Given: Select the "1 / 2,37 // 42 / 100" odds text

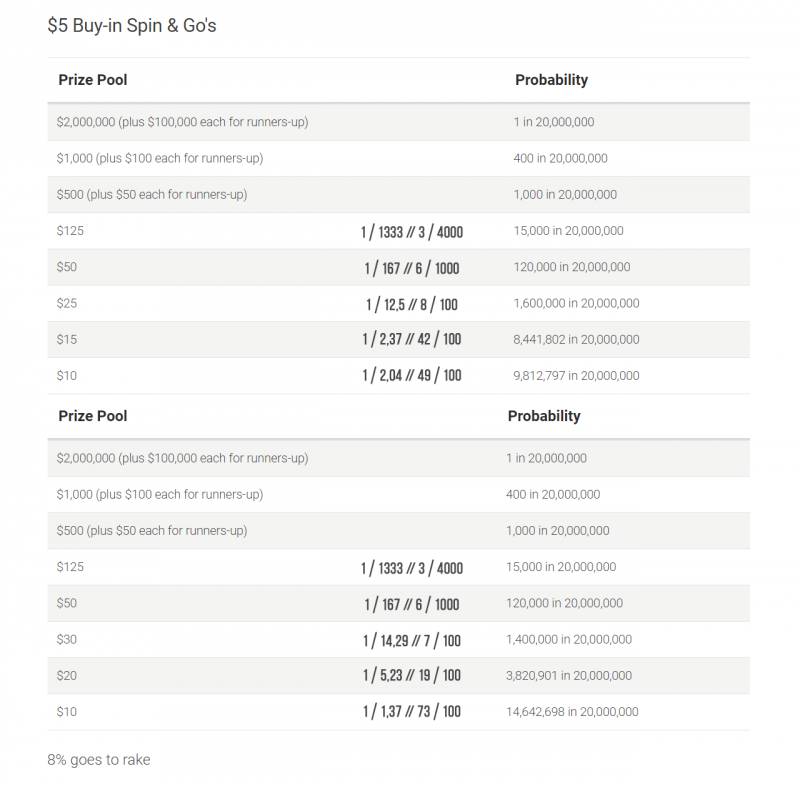Looking at the screenshot, I should click(x=412, y=340).
